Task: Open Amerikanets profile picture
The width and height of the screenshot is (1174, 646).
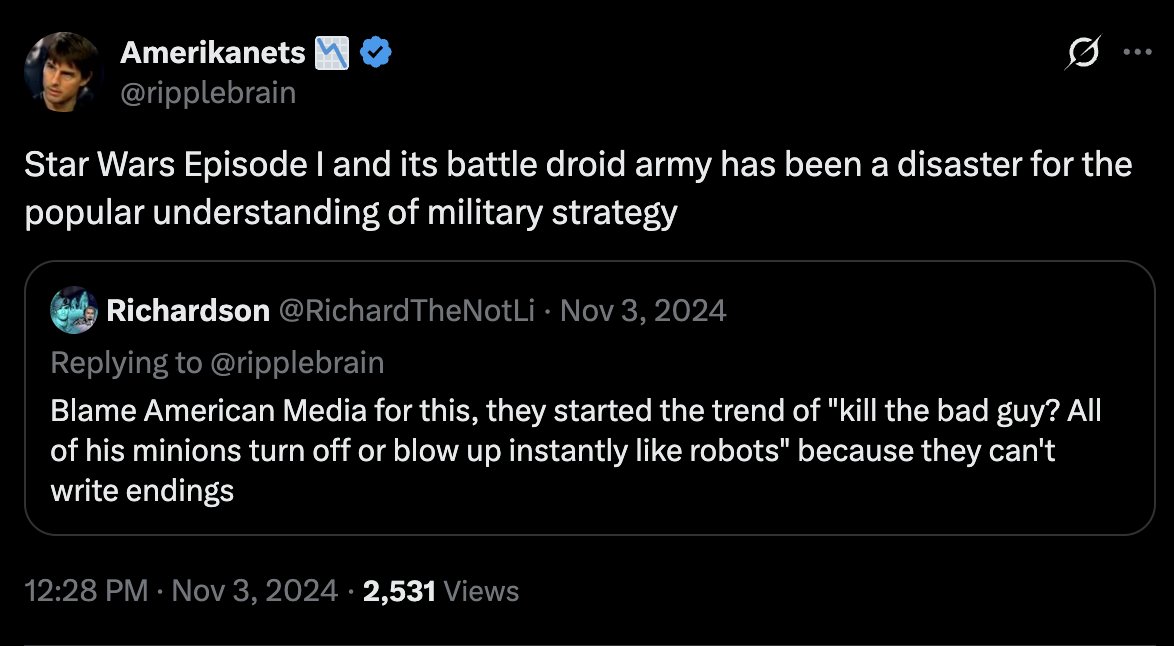Action: (x=63, y=71)
